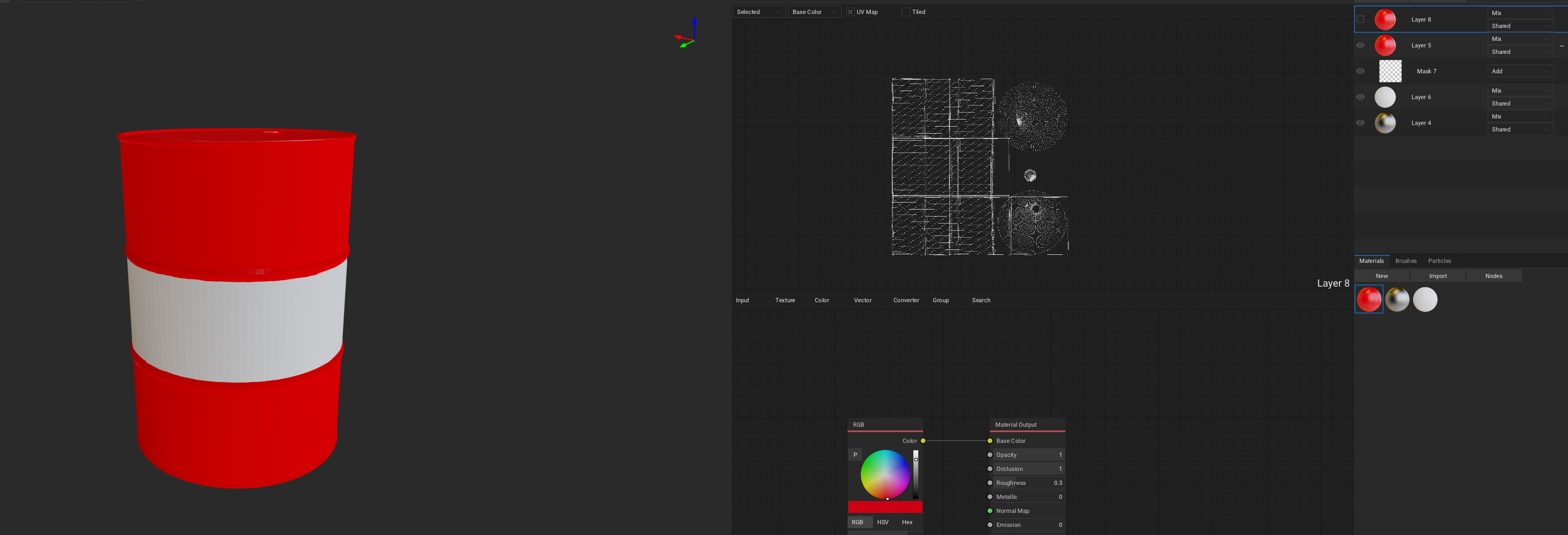Select the red Layer 8 material sphere
Image resolution: width=1568 pixels, height=535 pixels.
[1385, 19]
